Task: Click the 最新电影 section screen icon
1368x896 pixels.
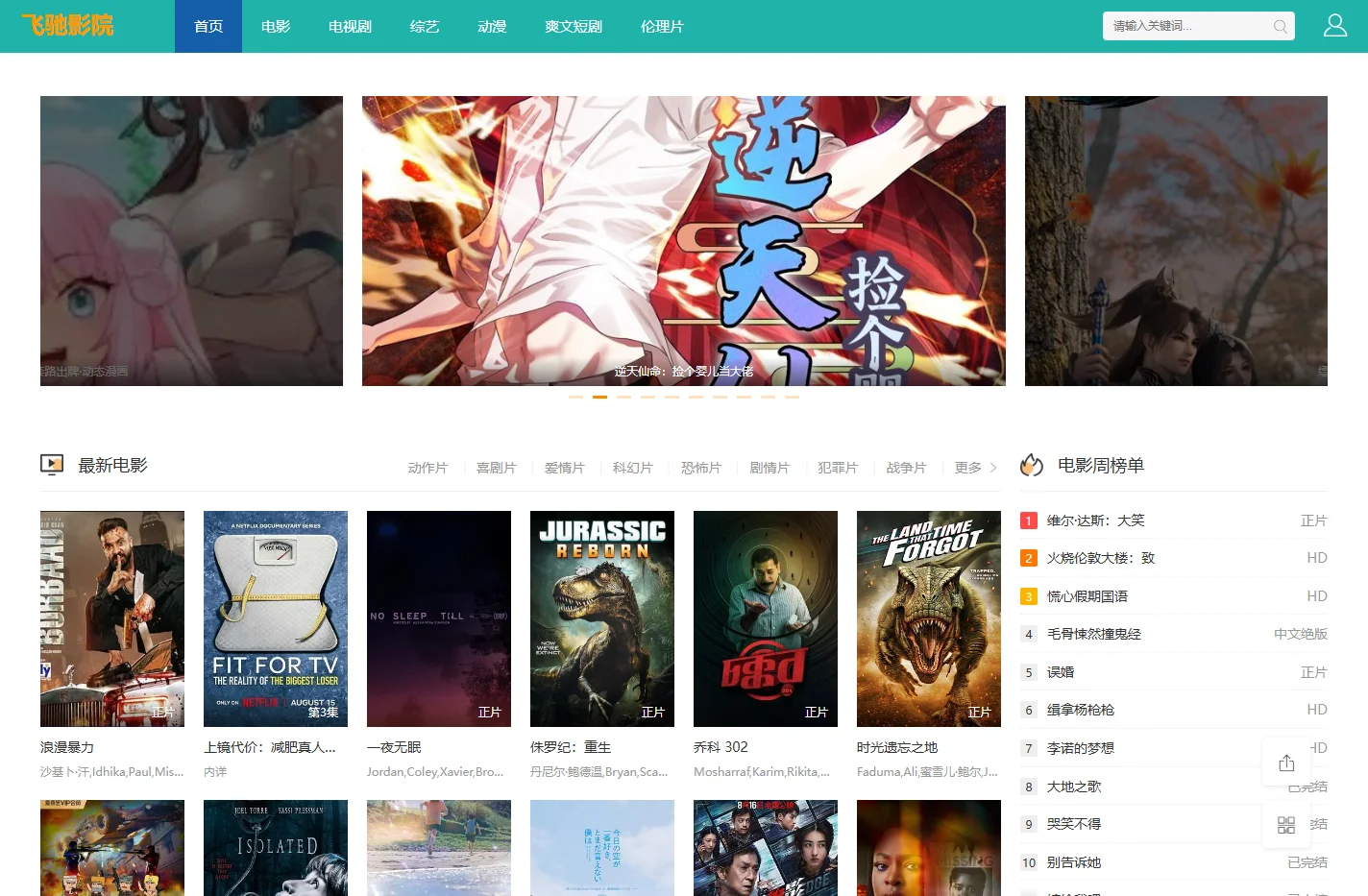Action: click(x=52, y=465)
